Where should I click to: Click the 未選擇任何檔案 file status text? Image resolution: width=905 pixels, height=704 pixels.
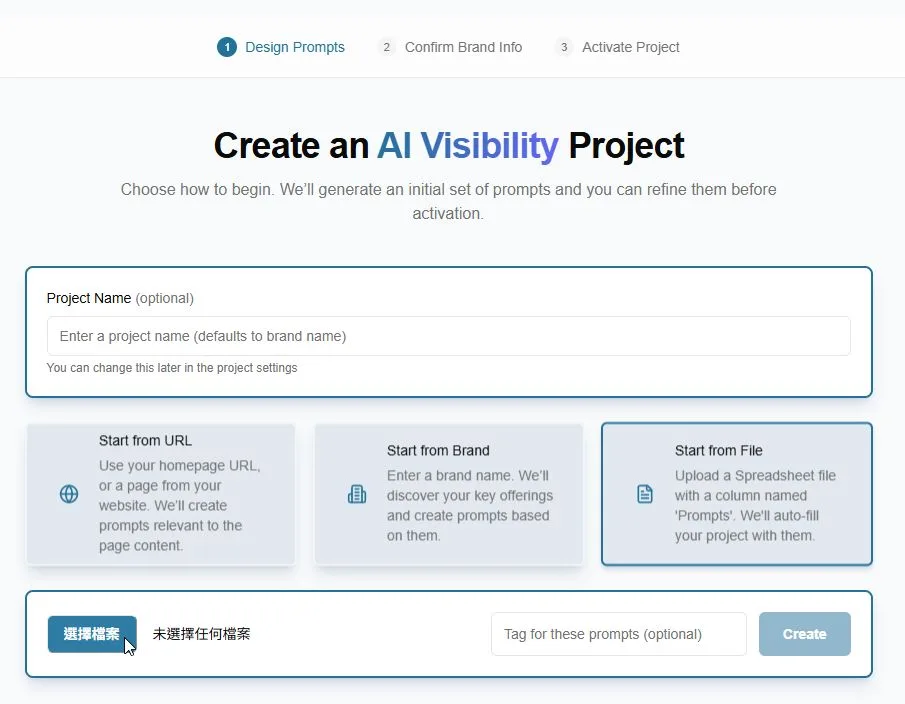click(x=201, y=634)
